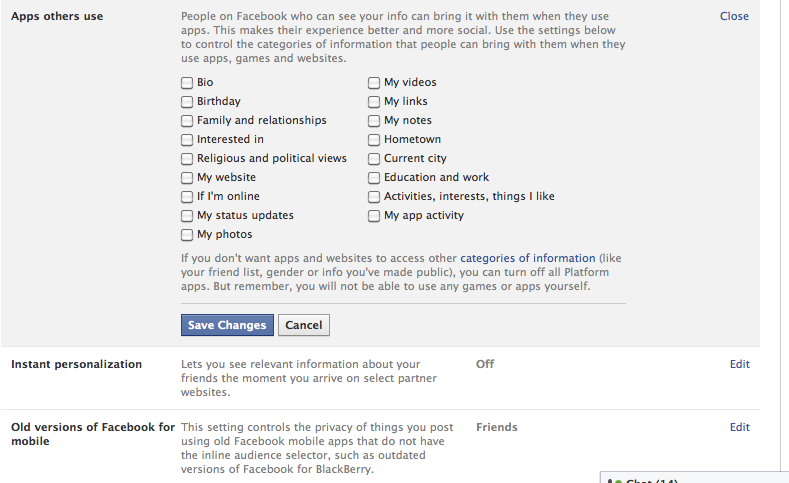The height and width of the screenshot is (483, 789).
Task: Edit the Instant personalization setting
Action: (x=740, y=364)
